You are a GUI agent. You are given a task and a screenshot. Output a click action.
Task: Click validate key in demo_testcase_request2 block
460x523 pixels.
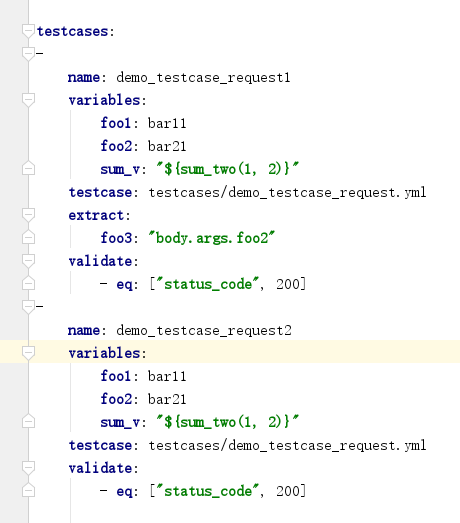point(100,468)
